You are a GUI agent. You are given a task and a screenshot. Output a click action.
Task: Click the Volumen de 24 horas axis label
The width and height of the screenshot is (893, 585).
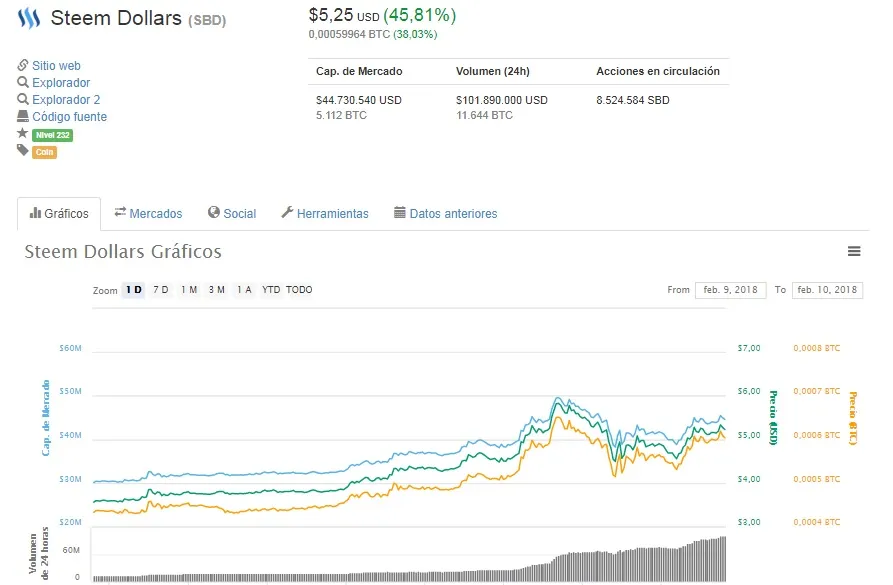click(x=39, y=556)
